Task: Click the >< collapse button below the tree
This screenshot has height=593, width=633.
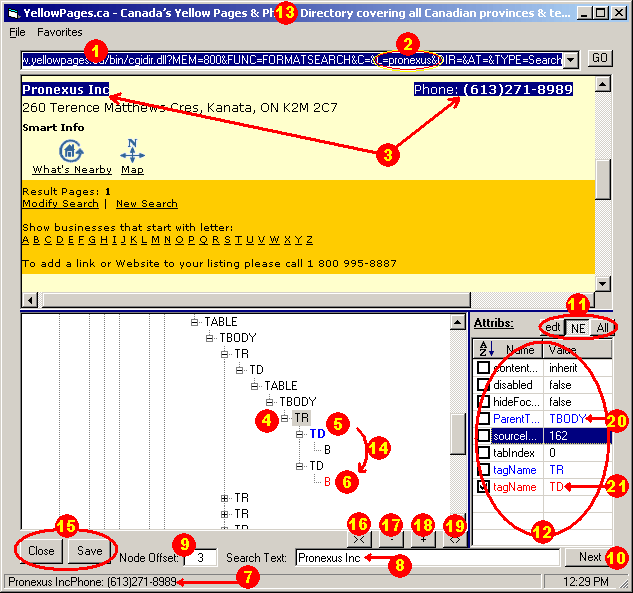Action: click(359, 539)
